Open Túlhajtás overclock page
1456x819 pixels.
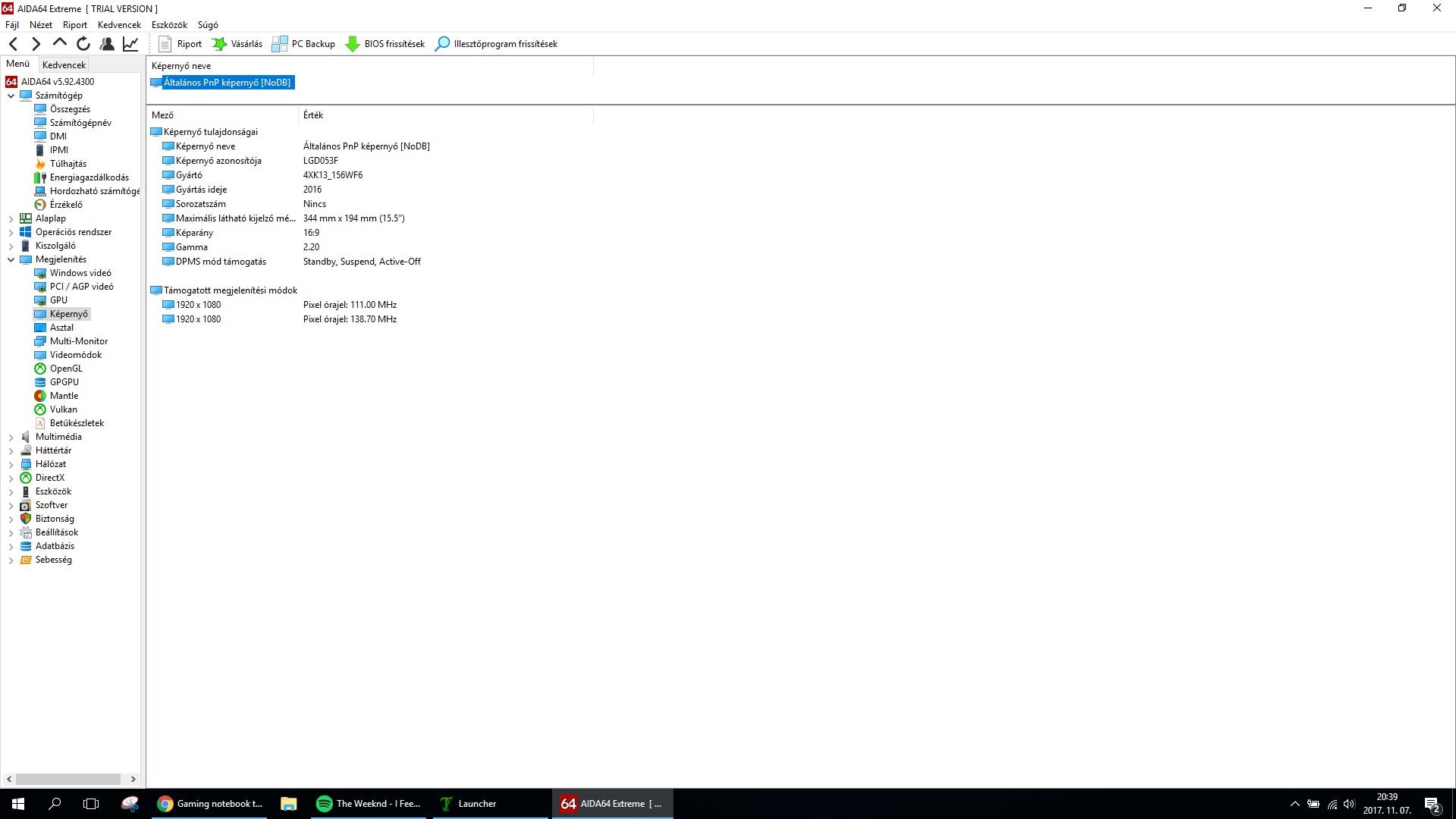point(68,164)
